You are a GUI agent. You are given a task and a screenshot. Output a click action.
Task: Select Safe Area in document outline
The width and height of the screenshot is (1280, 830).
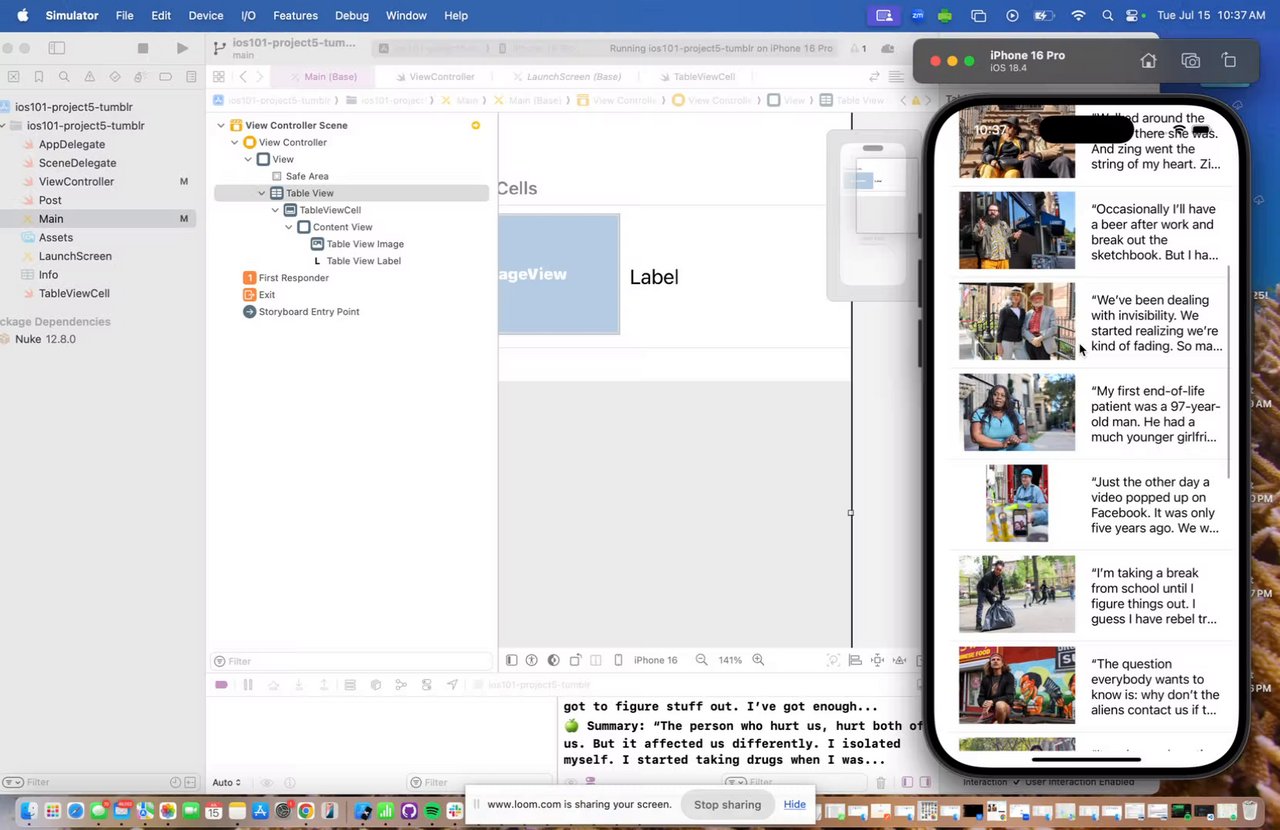coord(307,176)
